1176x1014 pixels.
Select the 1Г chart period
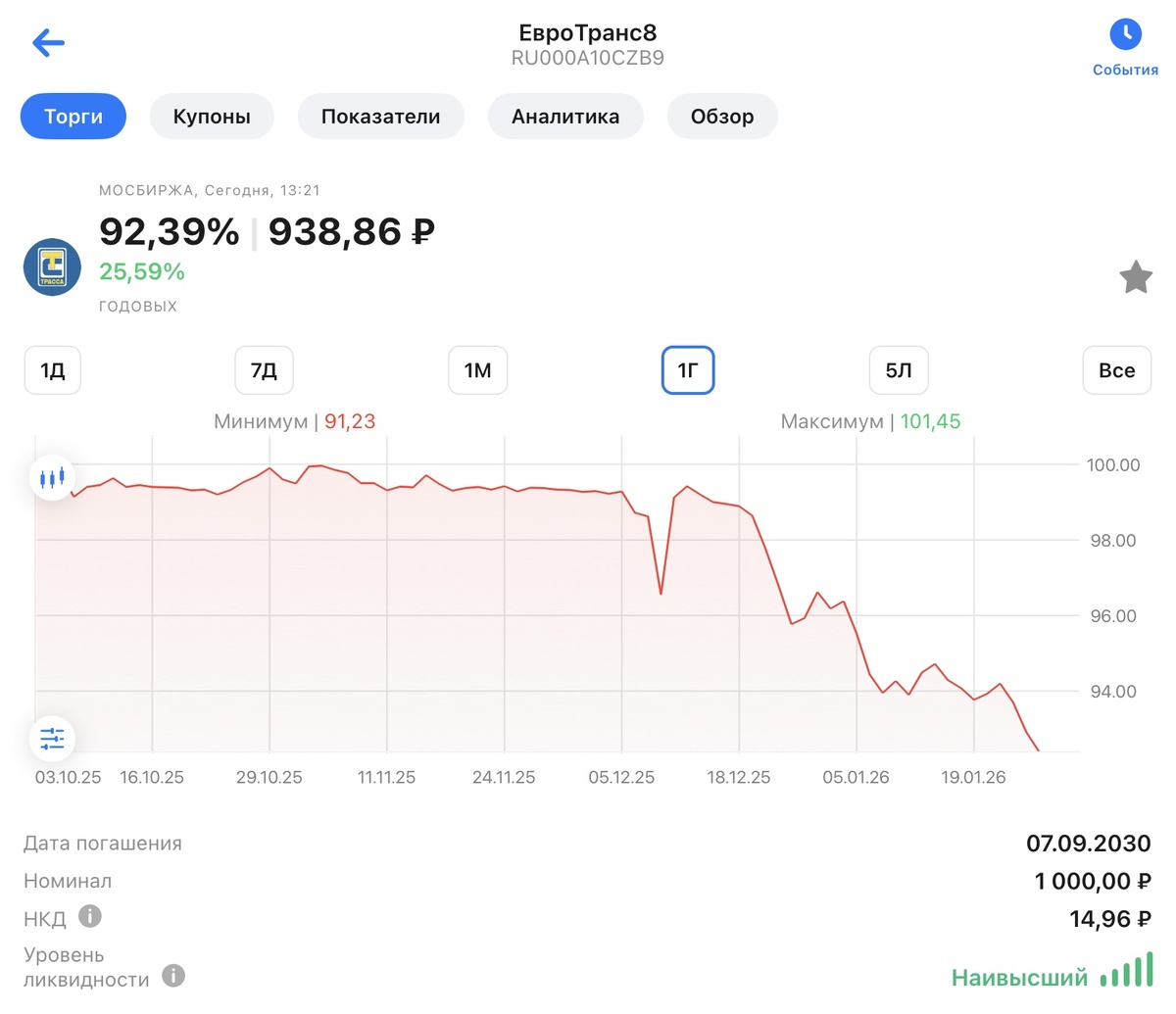(688, 370)
